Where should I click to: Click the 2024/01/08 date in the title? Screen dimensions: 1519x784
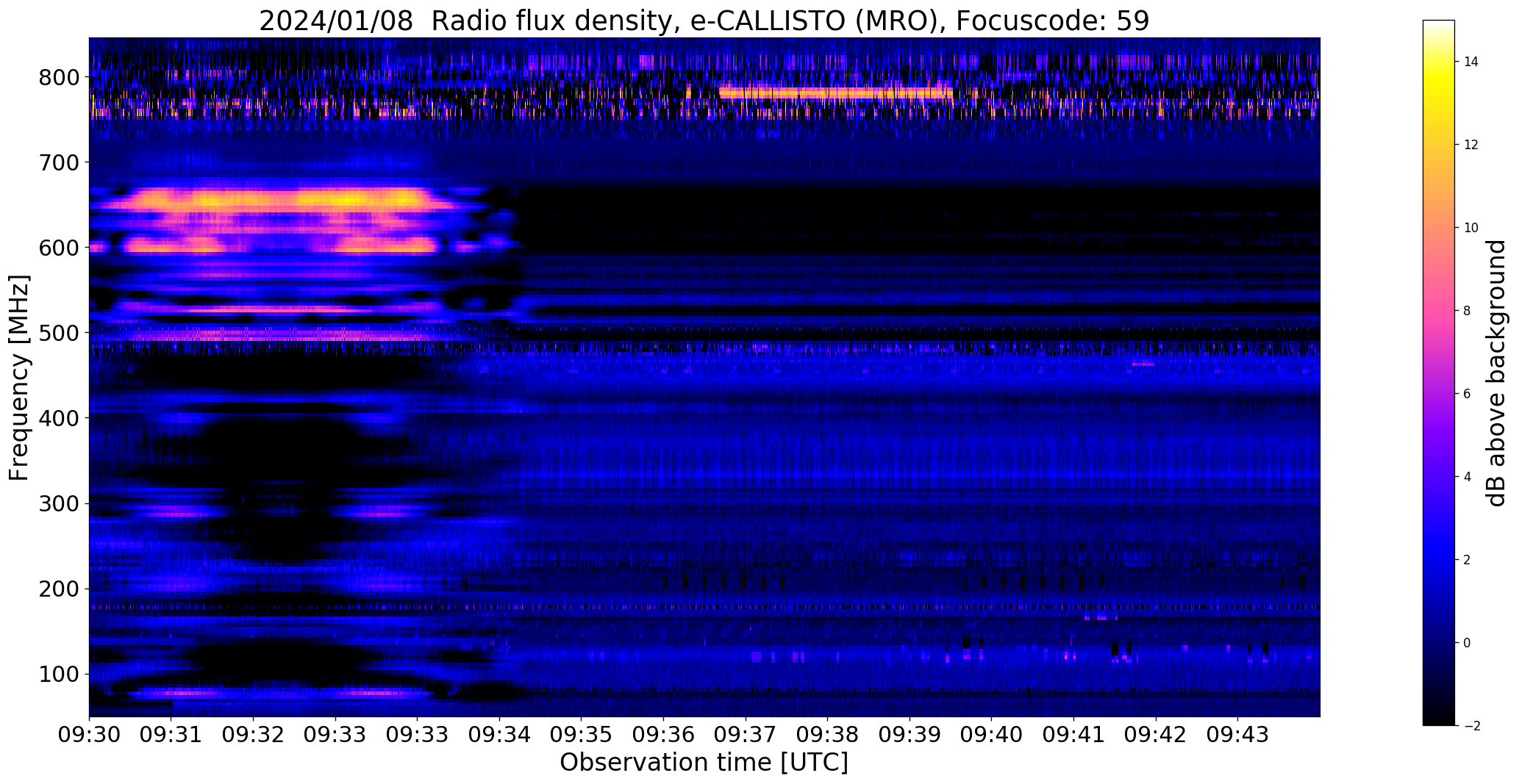click(x=336, y=21)
